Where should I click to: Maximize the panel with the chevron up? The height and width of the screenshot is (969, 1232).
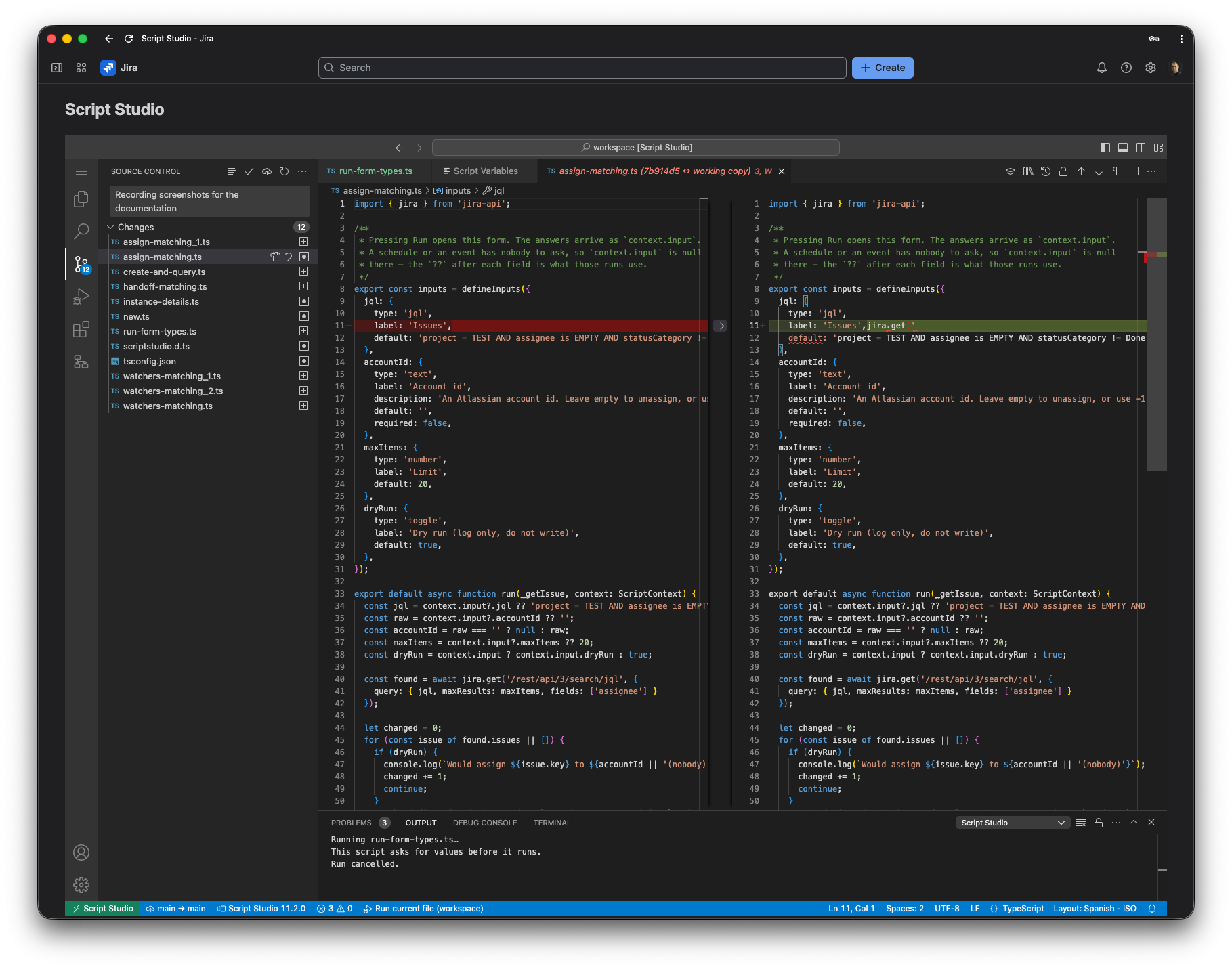tap(1134, 823)
